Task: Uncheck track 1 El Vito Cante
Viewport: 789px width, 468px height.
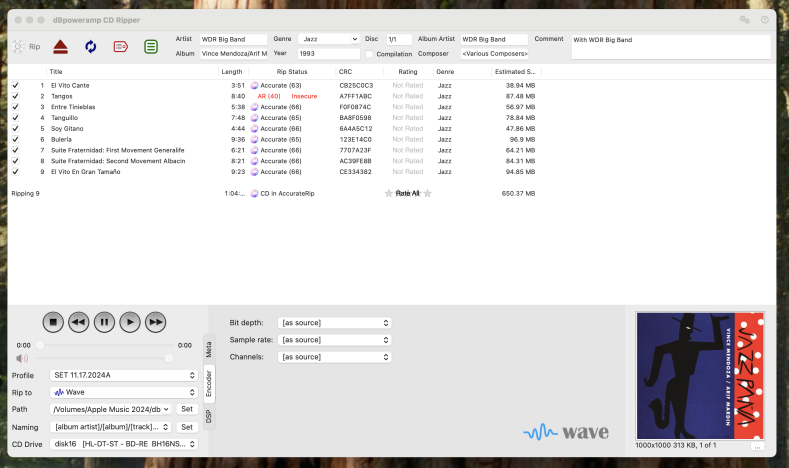Action: (x=16, y=86)
